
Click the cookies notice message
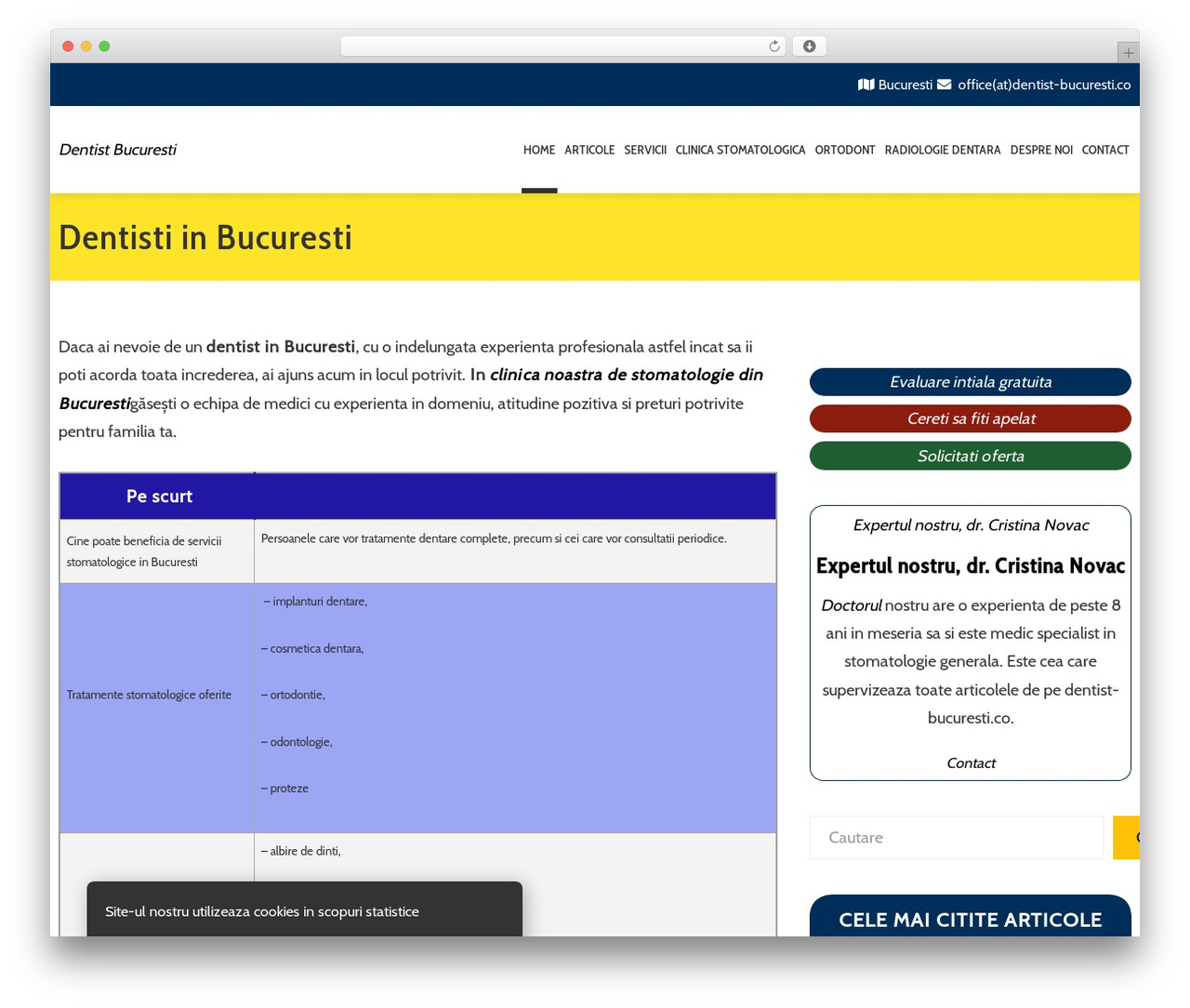262,912
